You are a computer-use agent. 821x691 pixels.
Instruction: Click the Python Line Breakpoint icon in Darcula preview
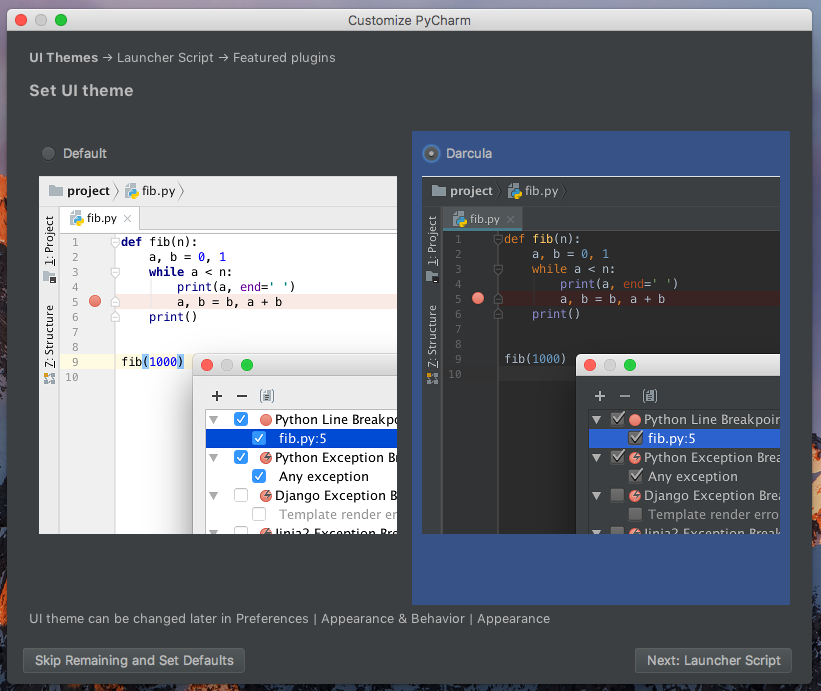coord(635,420)
